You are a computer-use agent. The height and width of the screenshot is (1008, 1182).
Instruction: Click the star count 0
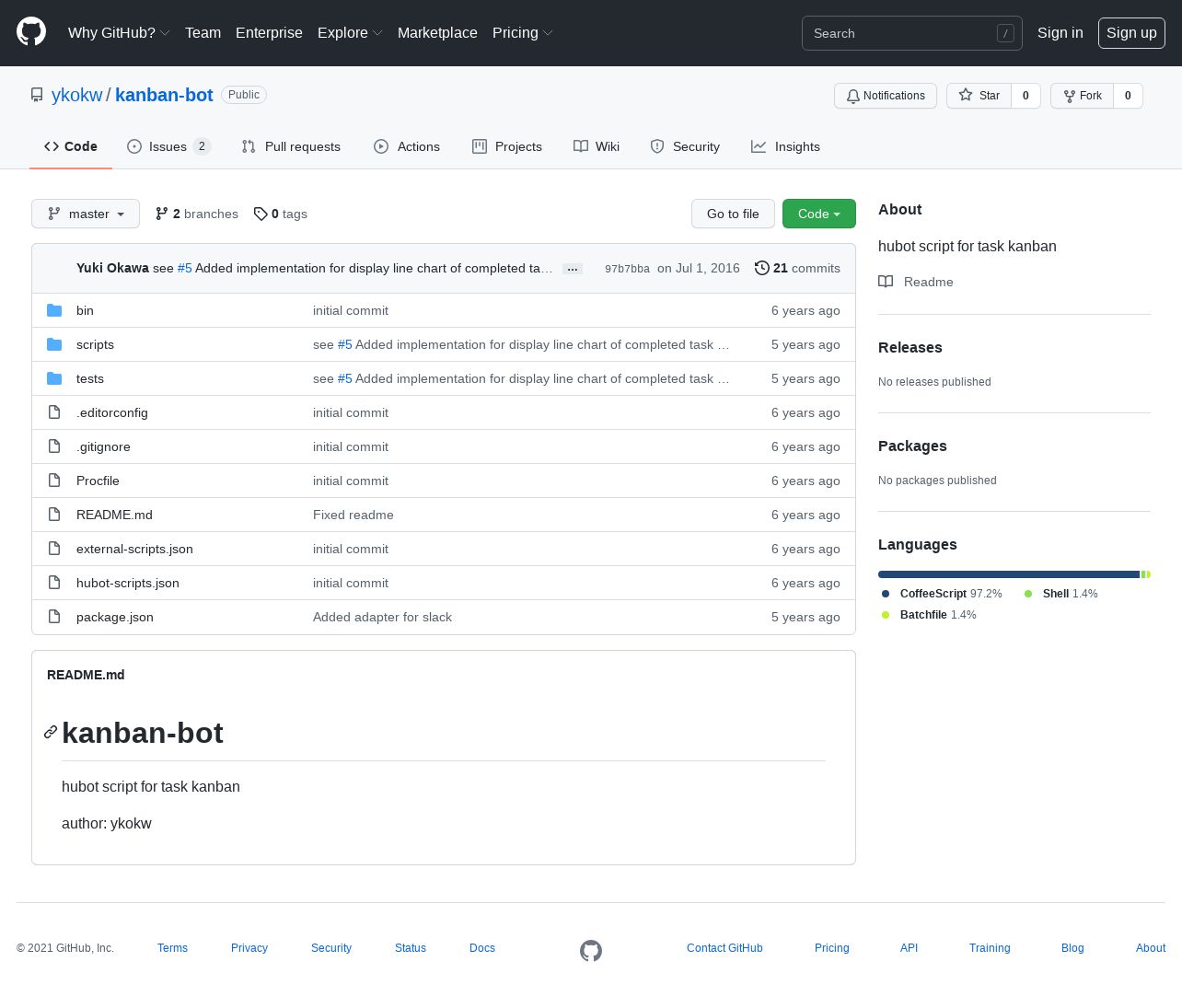click(1026, 96)
